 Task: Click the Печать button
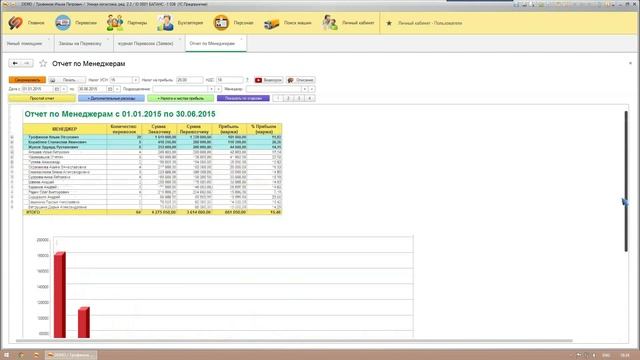tap(67, 80)
